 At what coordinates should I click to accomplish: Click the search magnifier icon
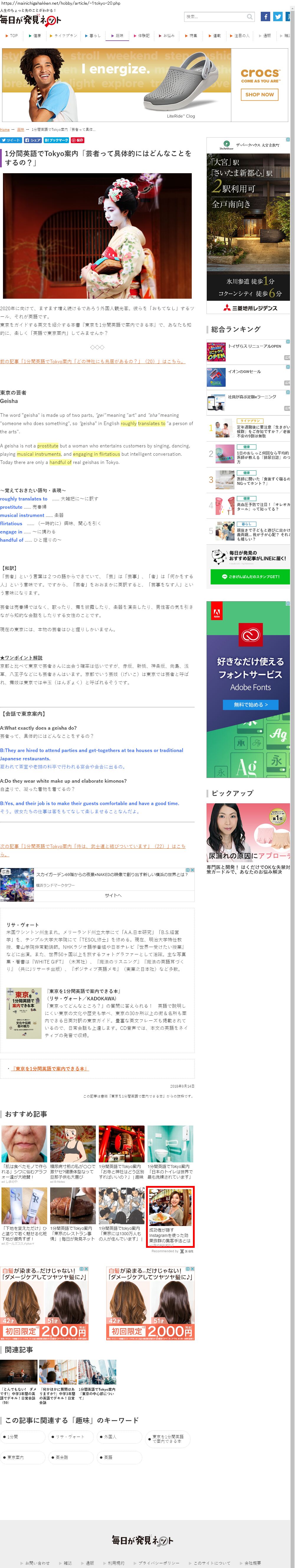249,17
